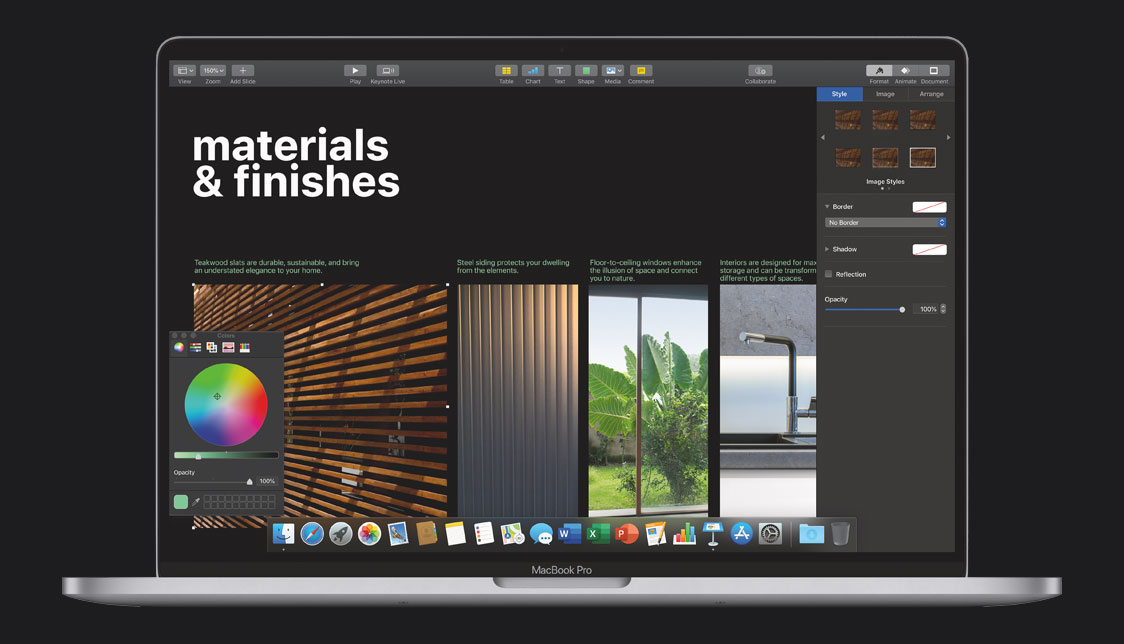
Task: Click the 'materials & finishes' title text
Action: 295,163
